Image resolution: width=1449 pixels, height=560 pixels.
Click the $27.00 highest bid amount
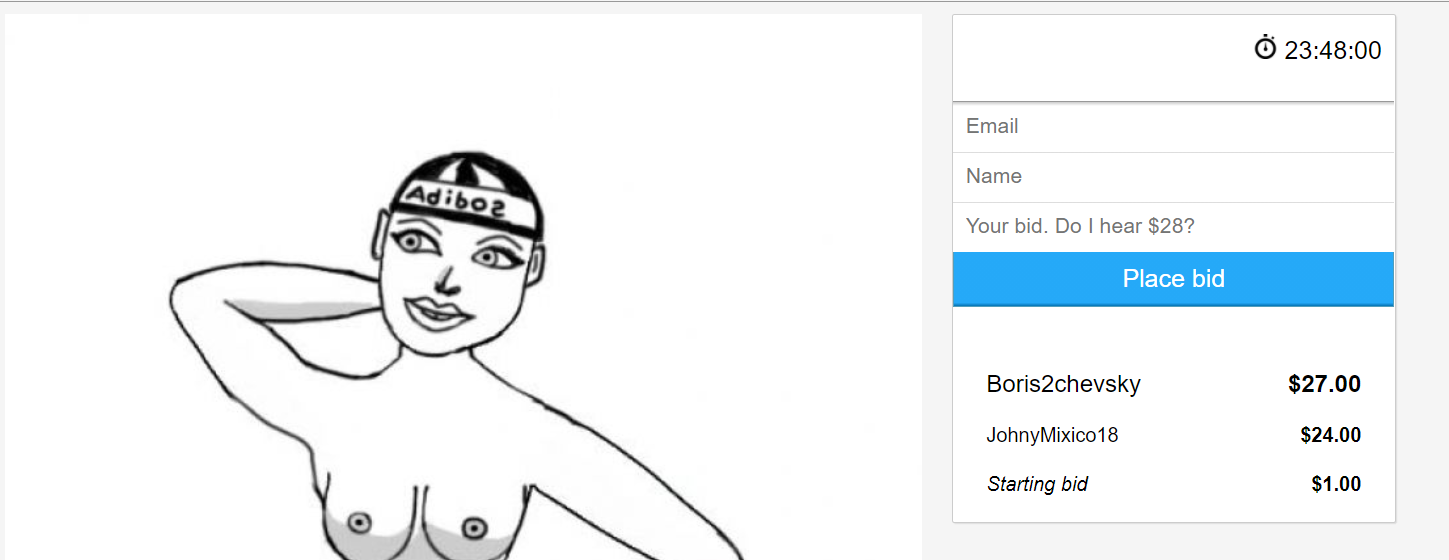coord(1324,384)
